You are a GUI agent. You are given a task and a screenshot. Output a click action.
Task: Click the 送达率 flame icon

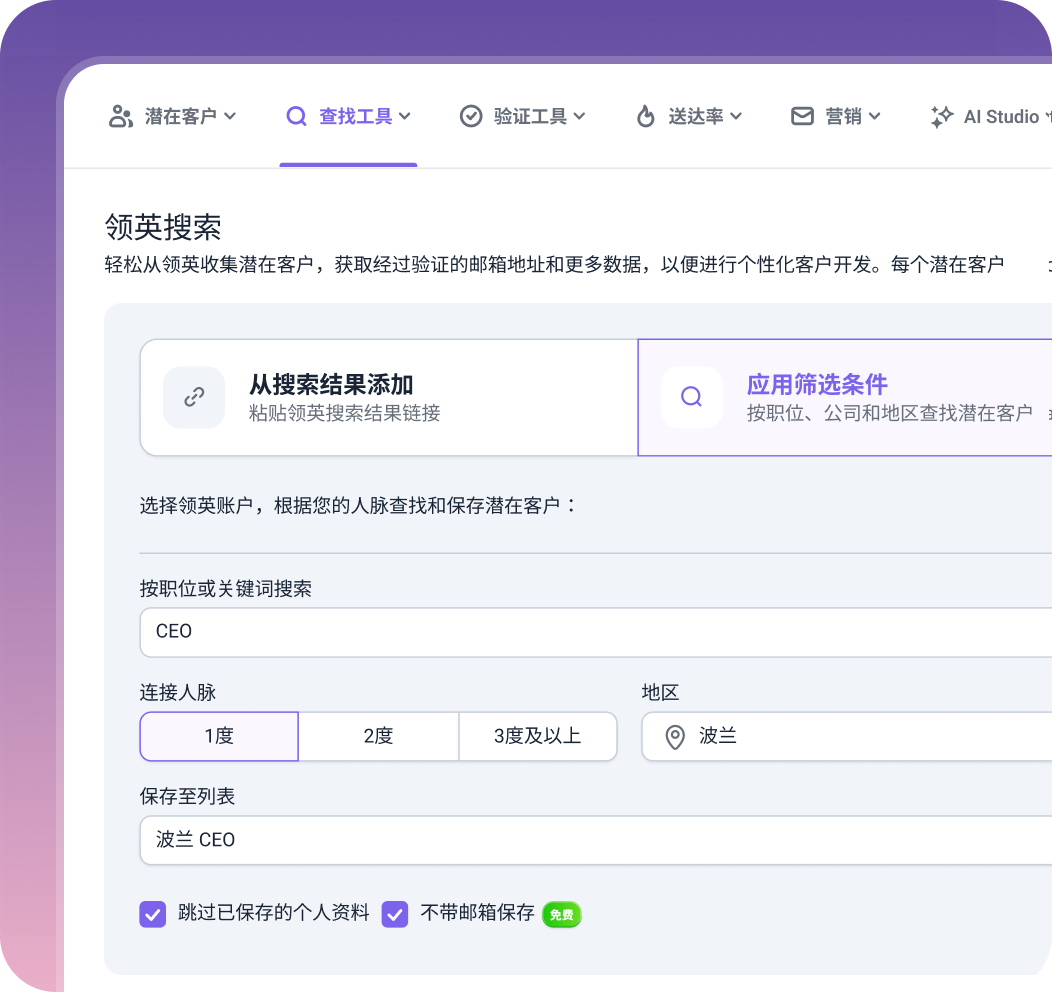coord(645,116)
